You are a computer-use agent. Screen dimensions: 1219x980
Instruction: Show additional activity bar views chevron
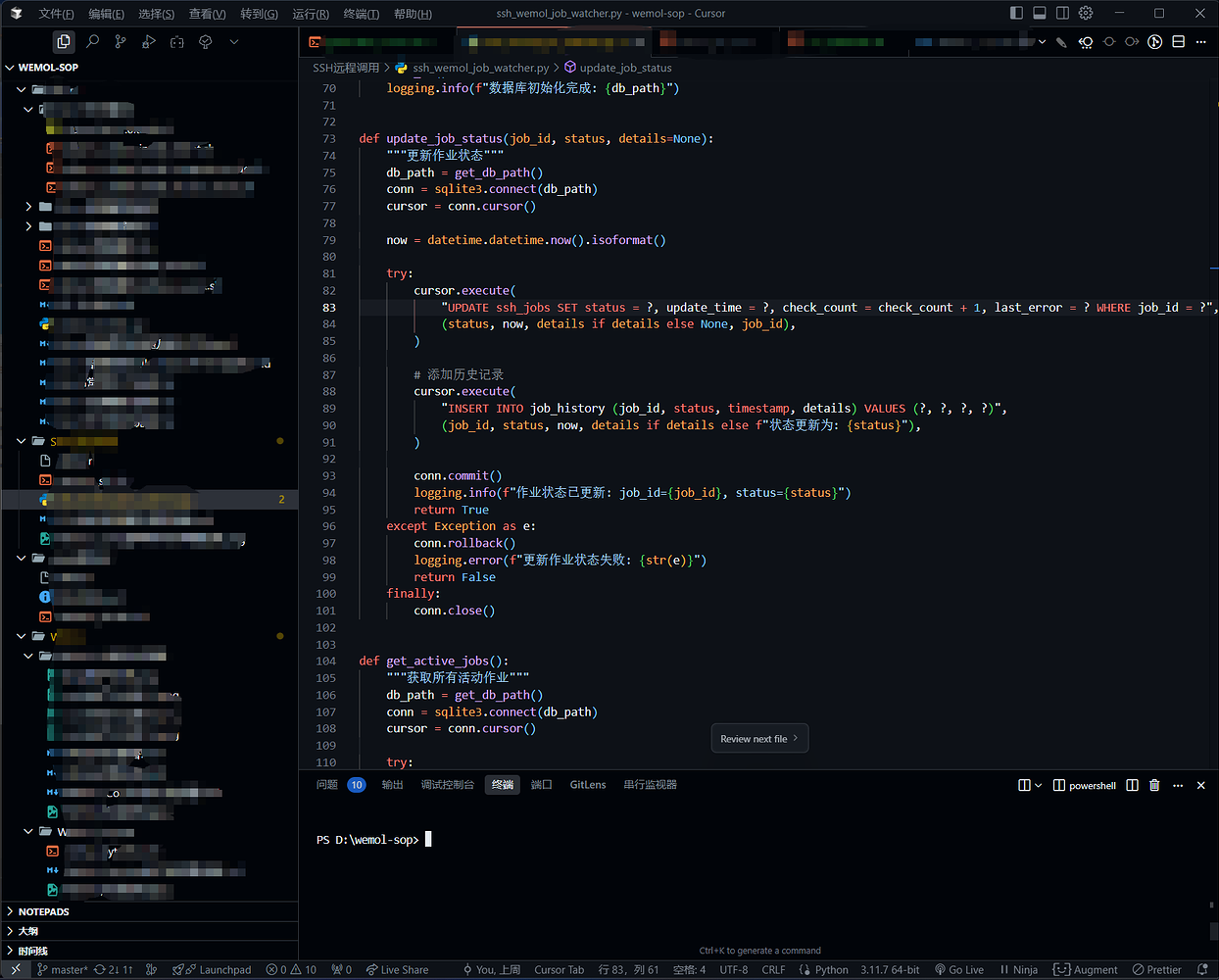pos(233,42)
